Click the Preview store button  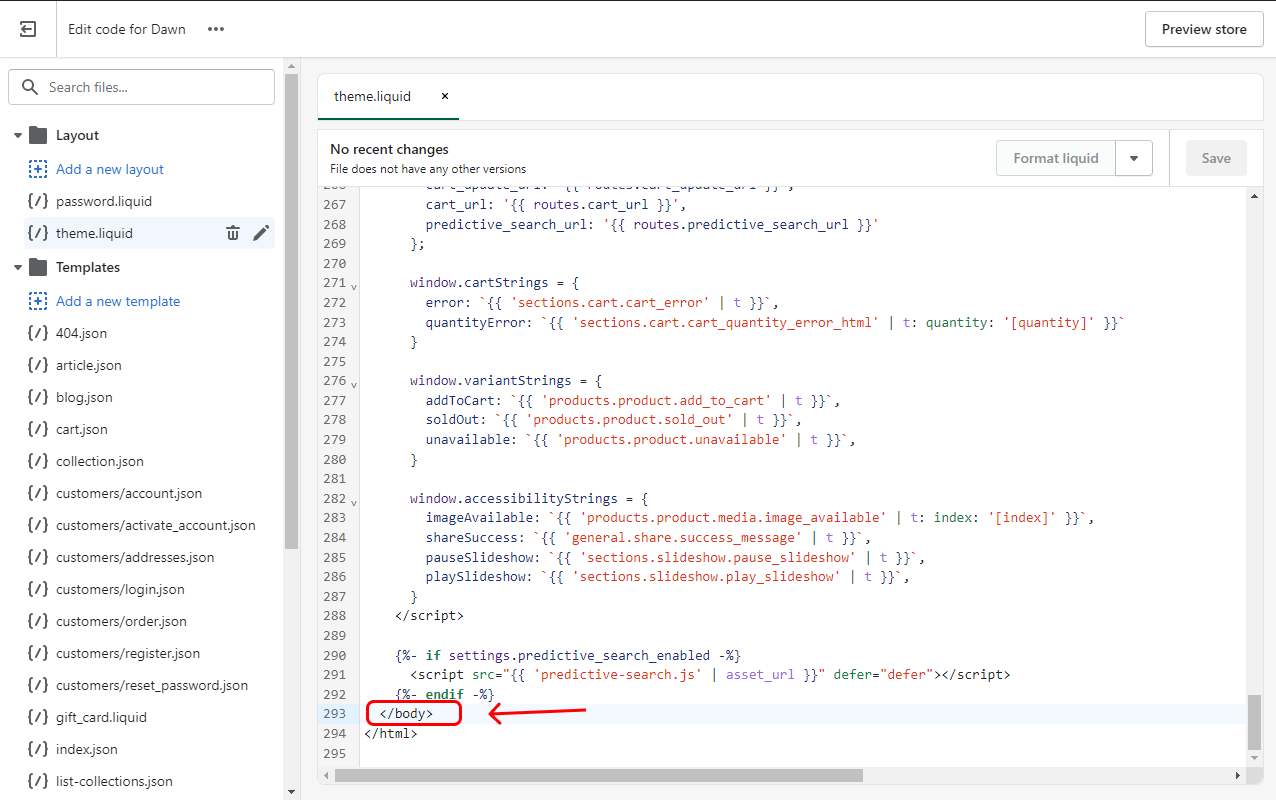[1203, 29]
